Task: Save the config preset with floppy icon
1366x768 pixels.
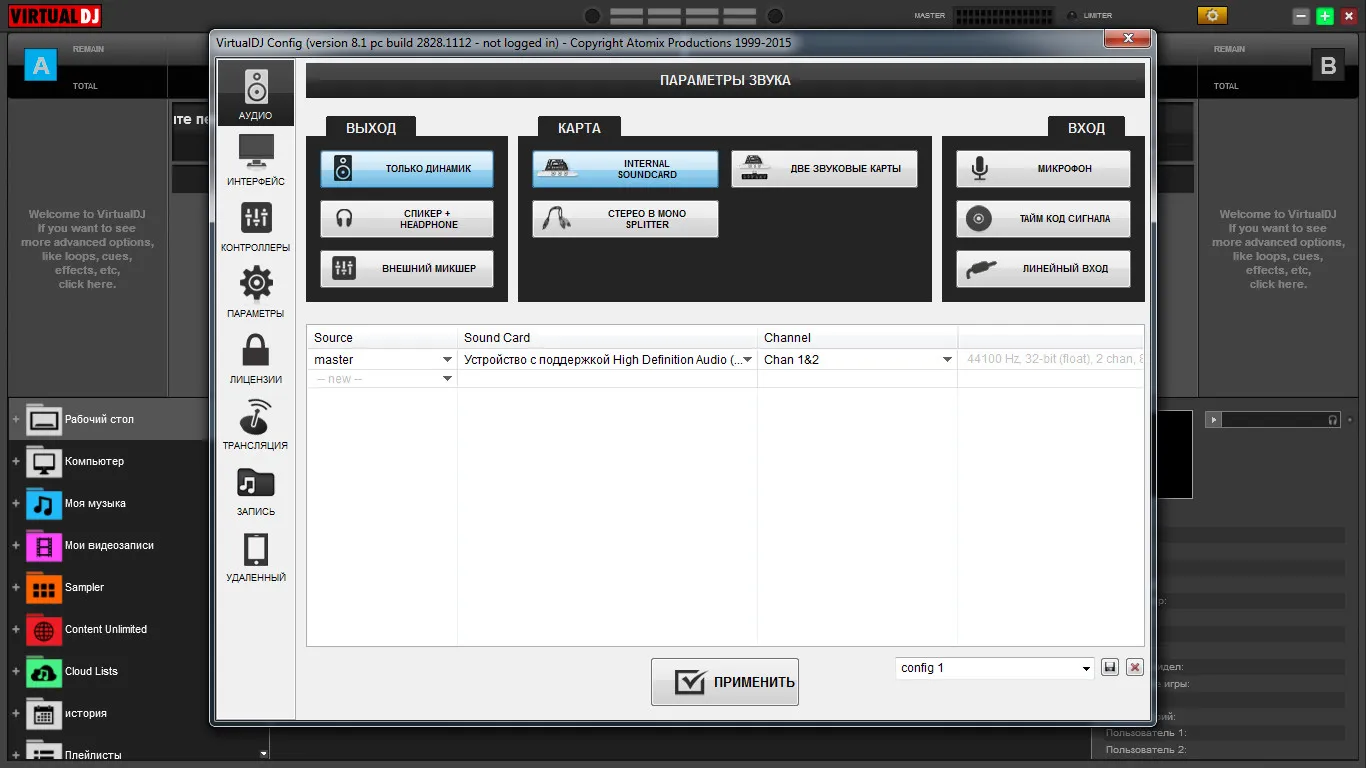Action: (x=1110, y=667)
